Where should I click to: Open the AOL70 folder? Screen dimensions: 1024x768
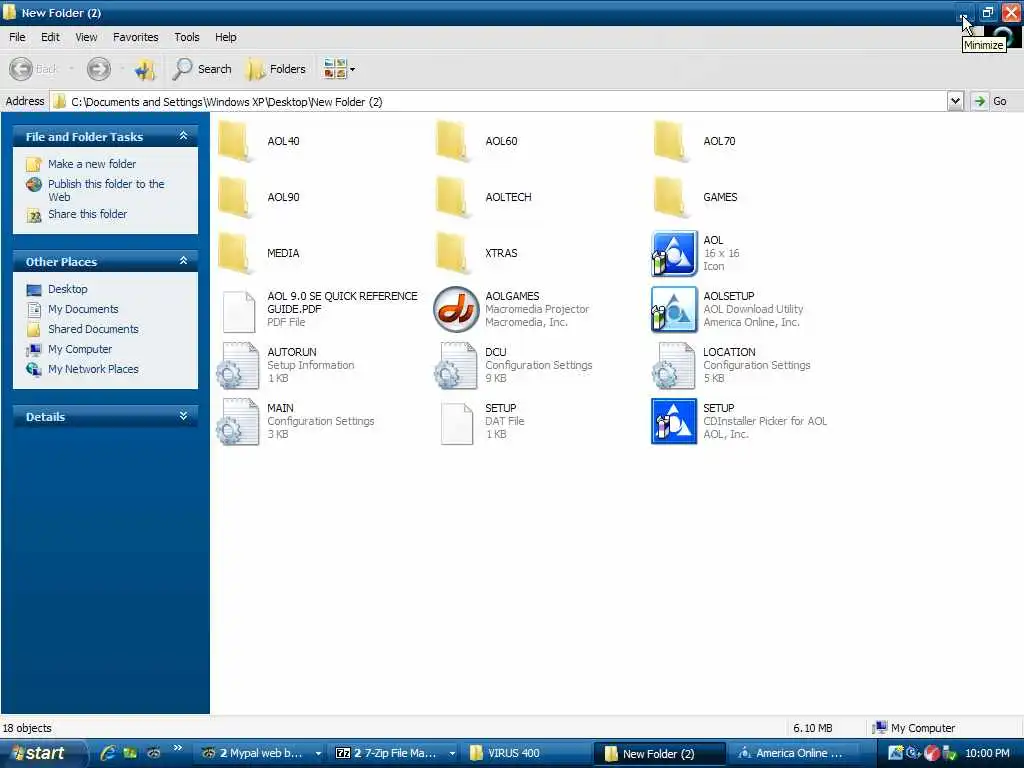coord(695,141)
